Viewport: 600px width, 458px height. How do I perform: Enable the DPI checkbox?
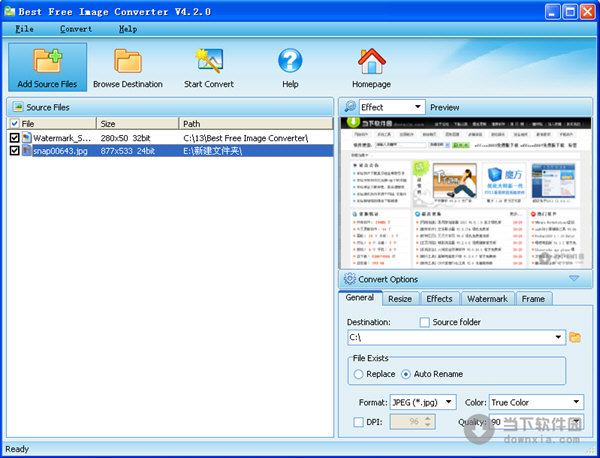358,422
